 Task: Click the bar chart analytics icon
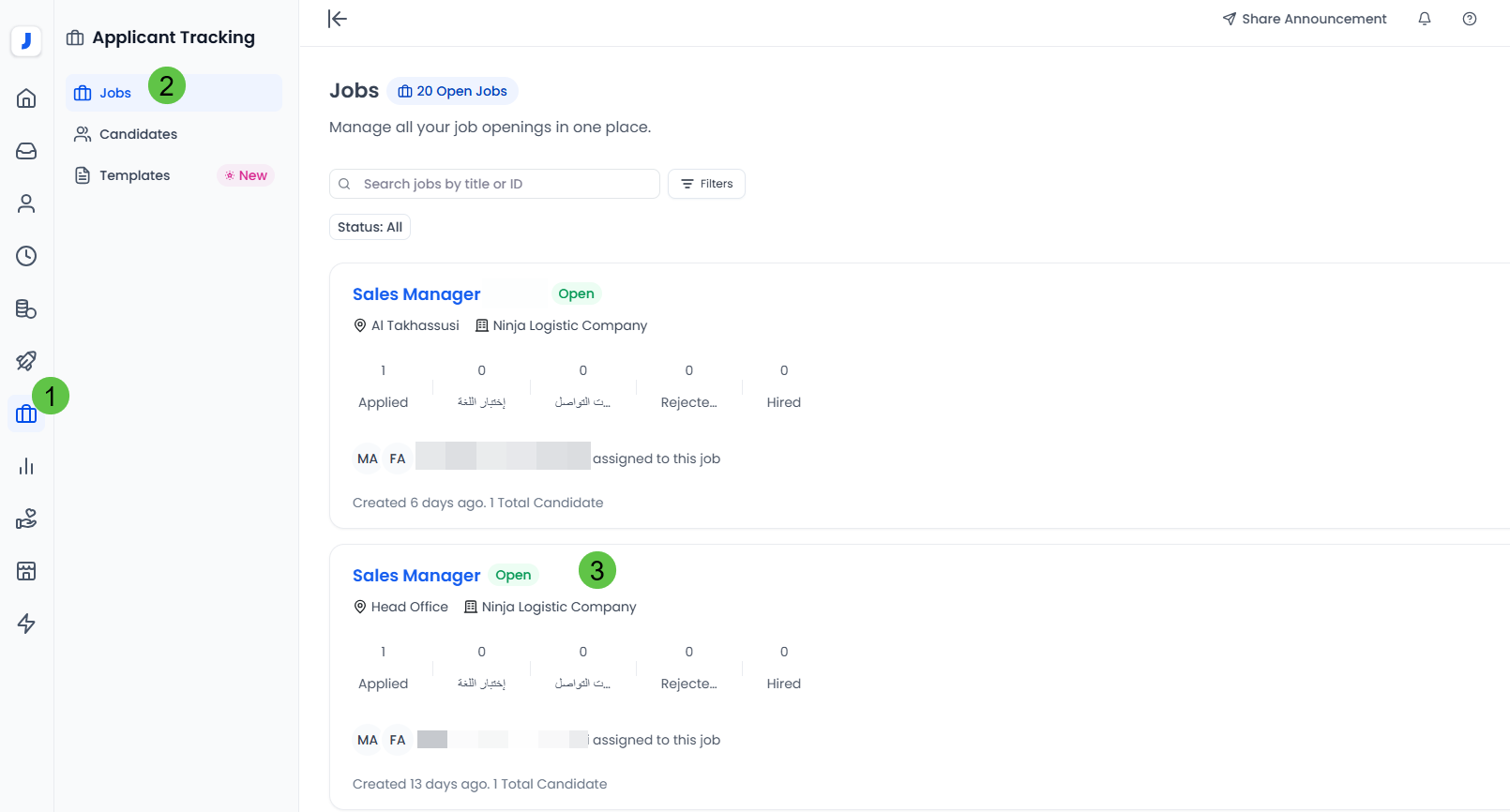coord(26,466)
